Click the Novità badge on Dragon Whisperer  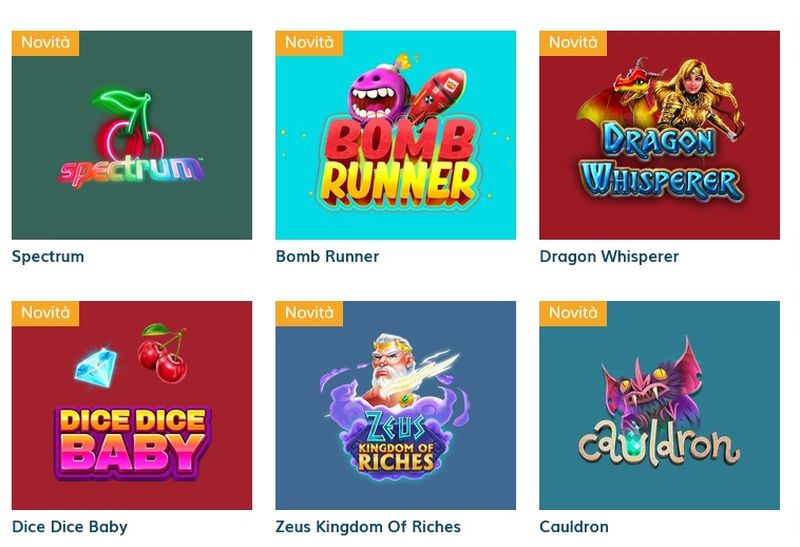point(573,43)
